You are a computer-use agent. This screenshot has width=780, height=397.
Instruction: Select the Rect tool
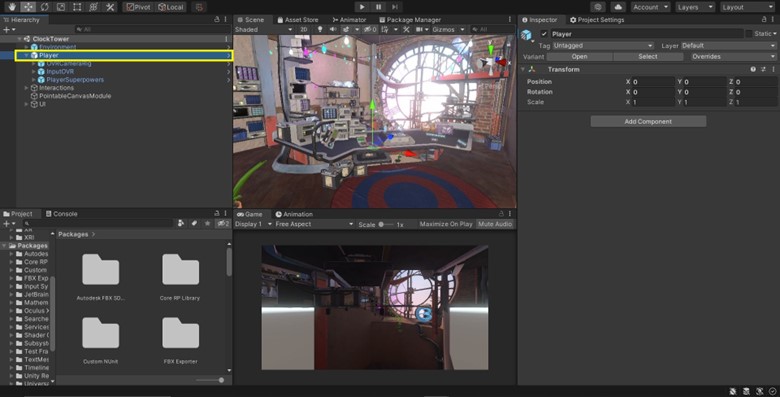pyautogui.click(x=77, y=7)
